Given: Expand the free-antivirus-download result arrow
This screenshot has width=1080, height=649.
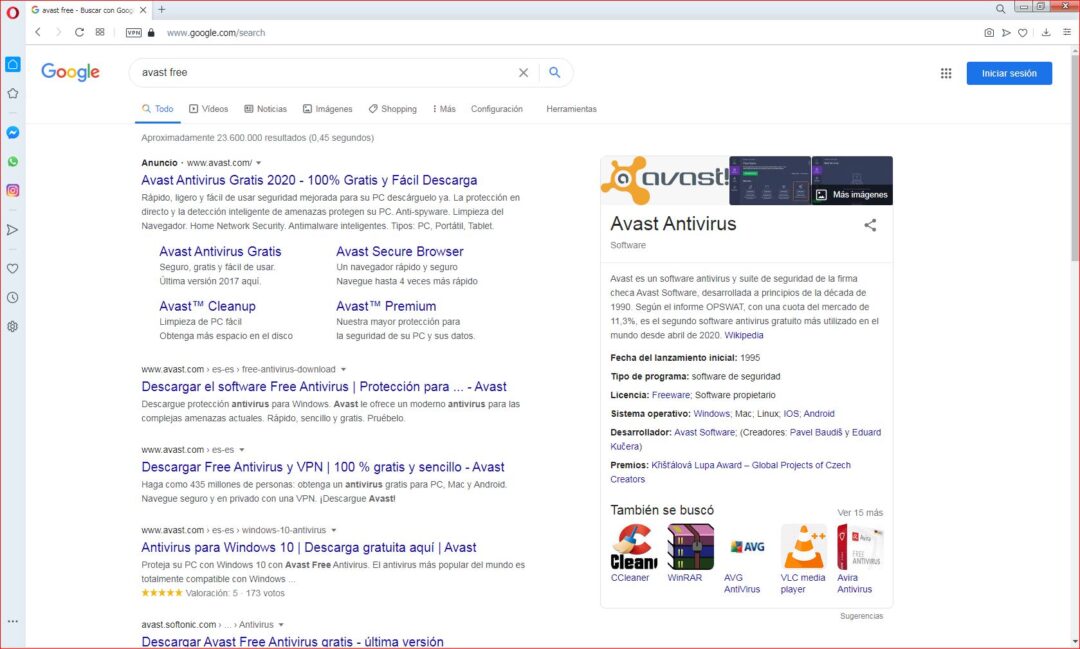Looking at the screenshot, I should point(343,369).
